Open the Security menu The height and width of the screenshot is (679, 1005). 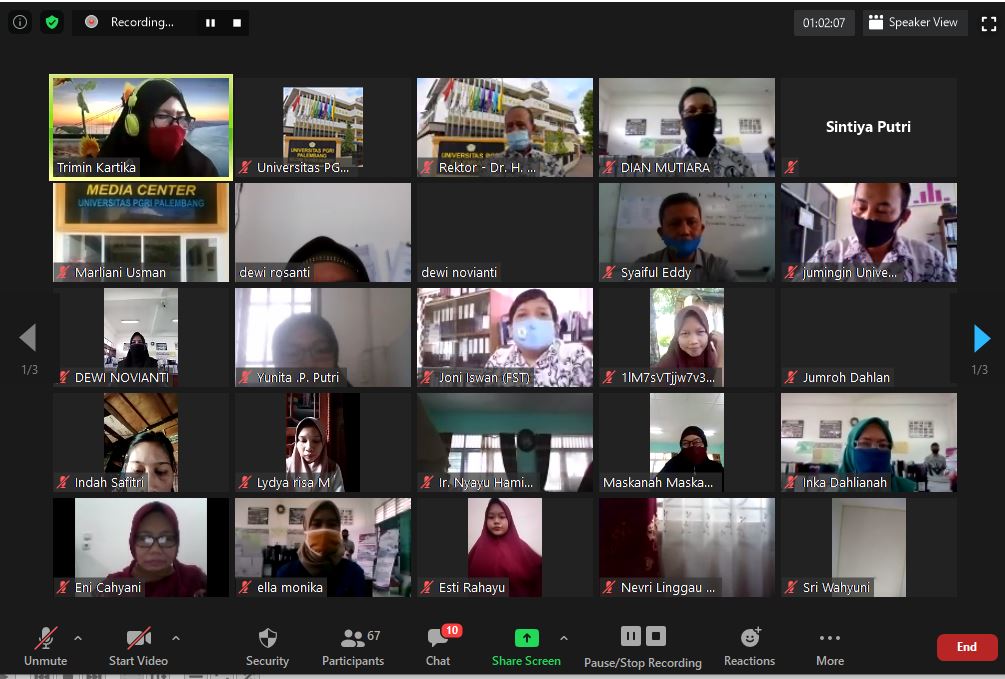coord(267,646)
